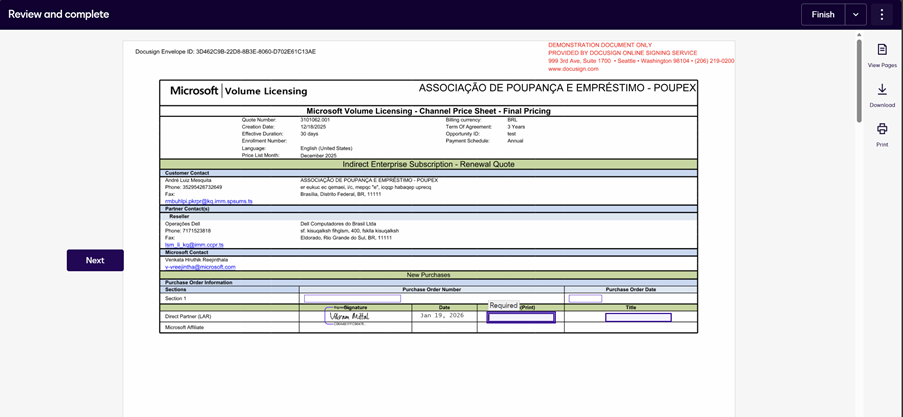Click the vertical scrollbar thumb
This screenshot has height=417, width=903.
859,80
